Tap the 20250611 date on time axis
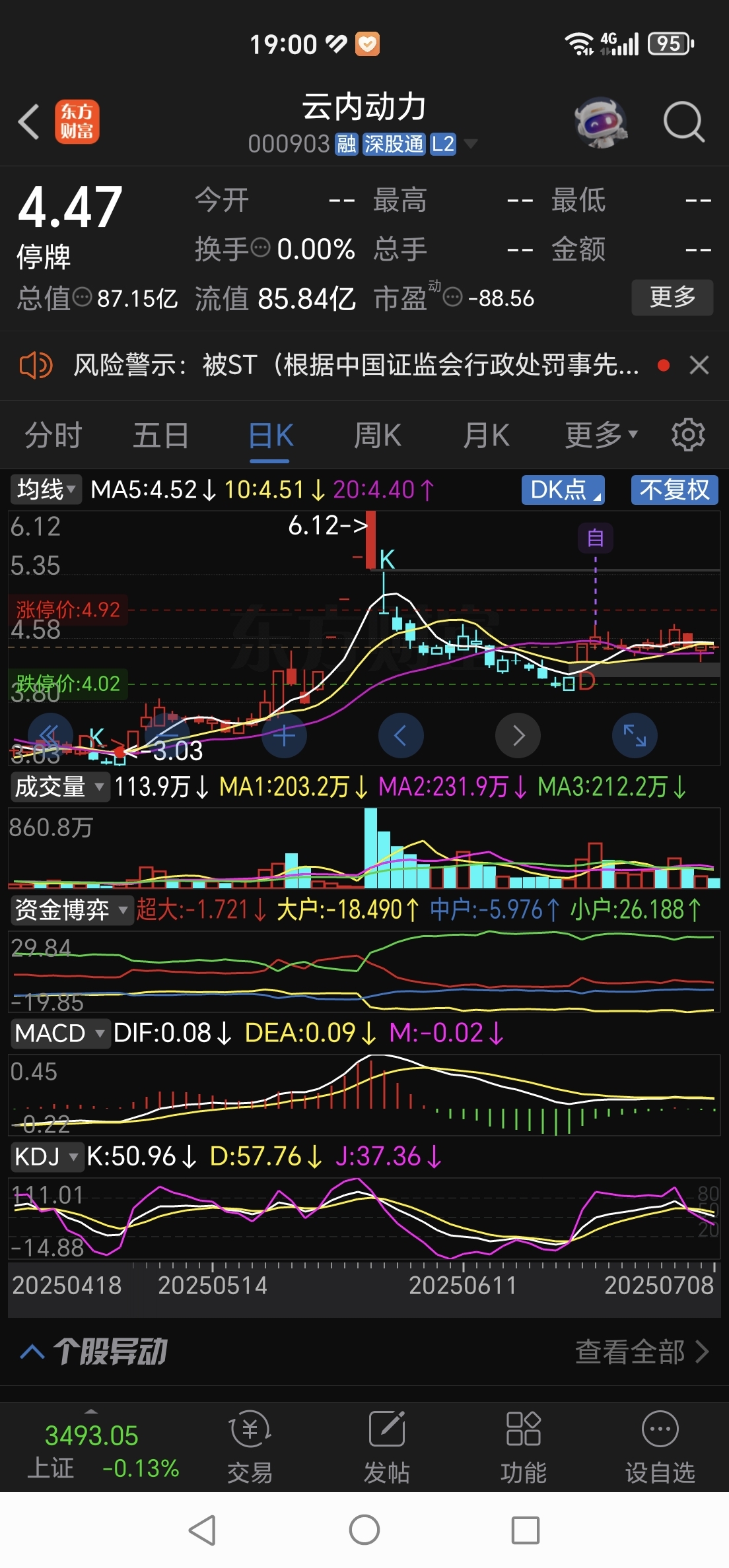This screenshot has width=729, height=1568. pos(462,1286)
